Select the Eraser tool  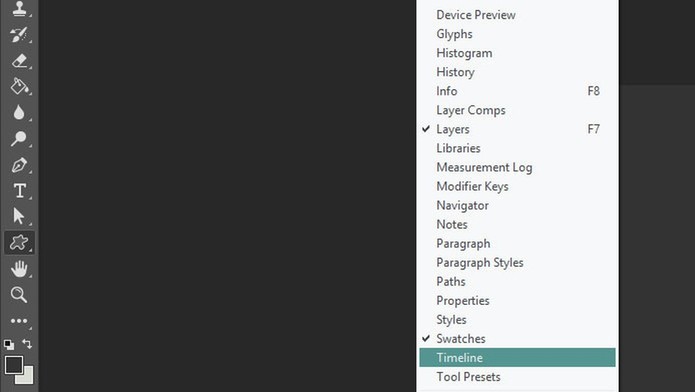click(x=19, y=61)
